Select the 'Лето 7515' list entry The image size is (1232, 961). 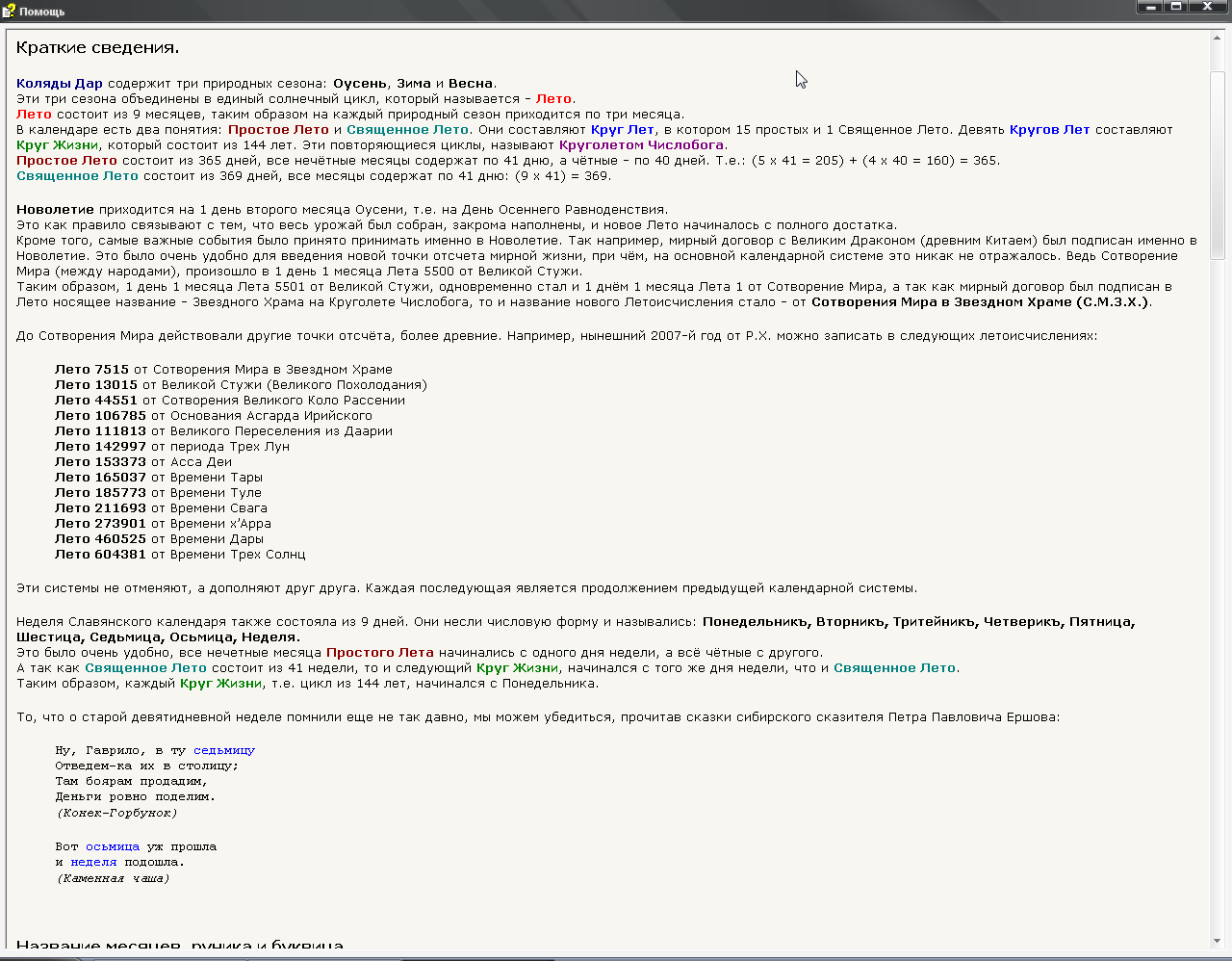click(91, 370)
